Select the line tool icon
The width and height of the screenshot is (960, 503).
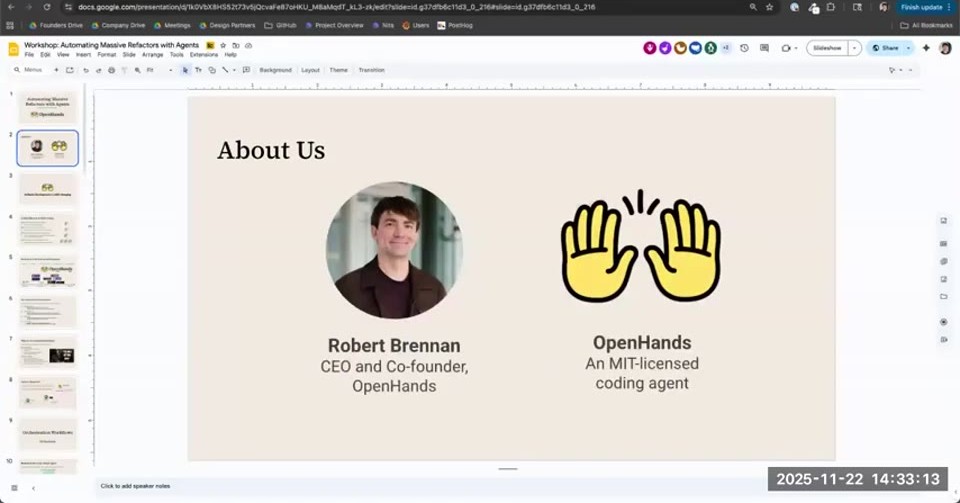tap(225, 70)
